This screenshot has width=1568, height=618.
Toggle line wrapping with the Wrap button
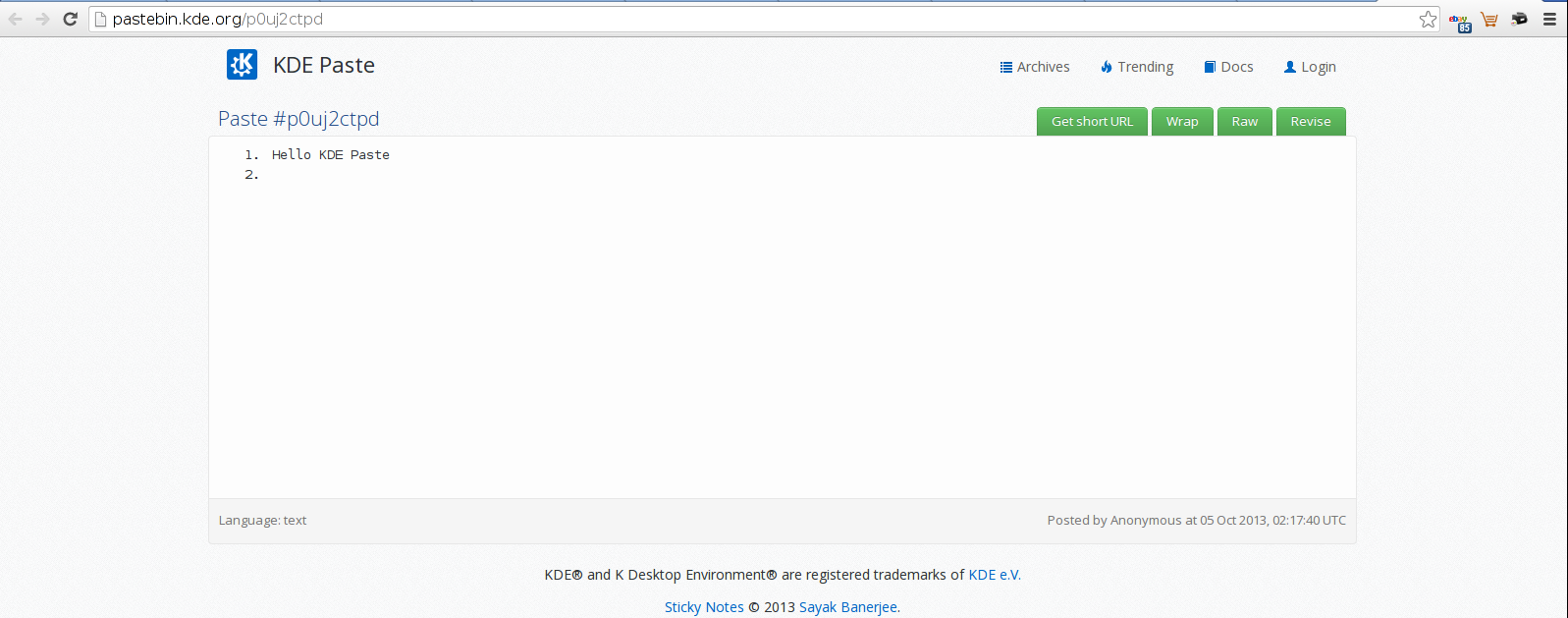(1182, 122)
